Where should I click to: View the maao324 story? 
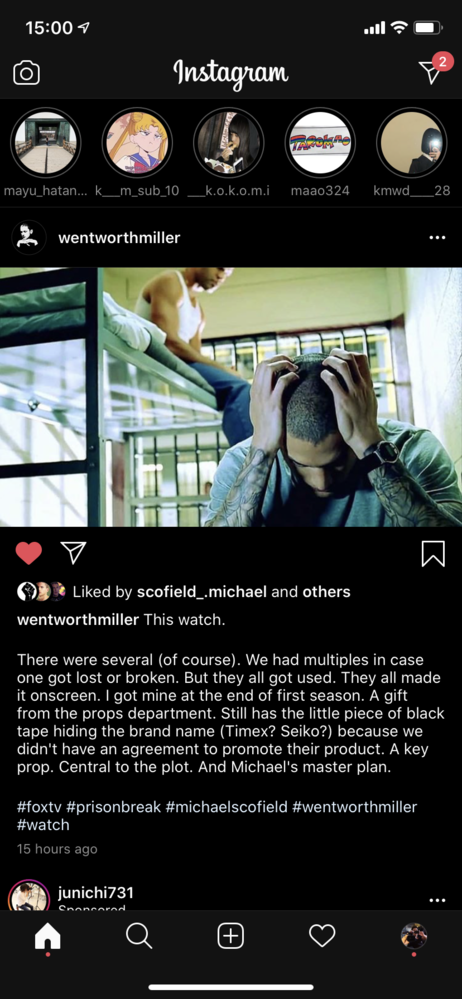pyautogui.click(x=320, y=143)
